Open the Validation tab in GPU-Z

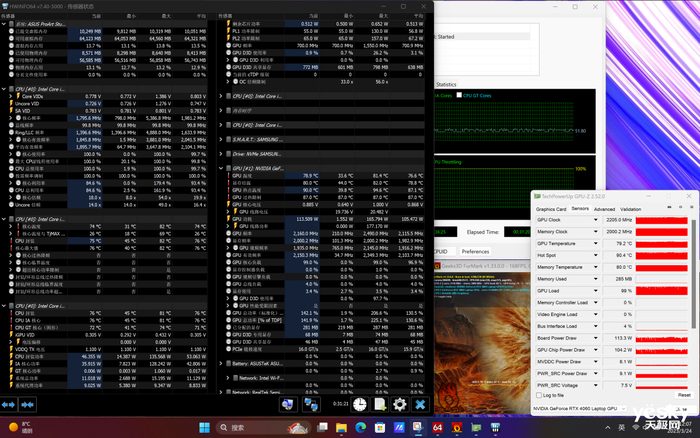(x=630, y=209)
